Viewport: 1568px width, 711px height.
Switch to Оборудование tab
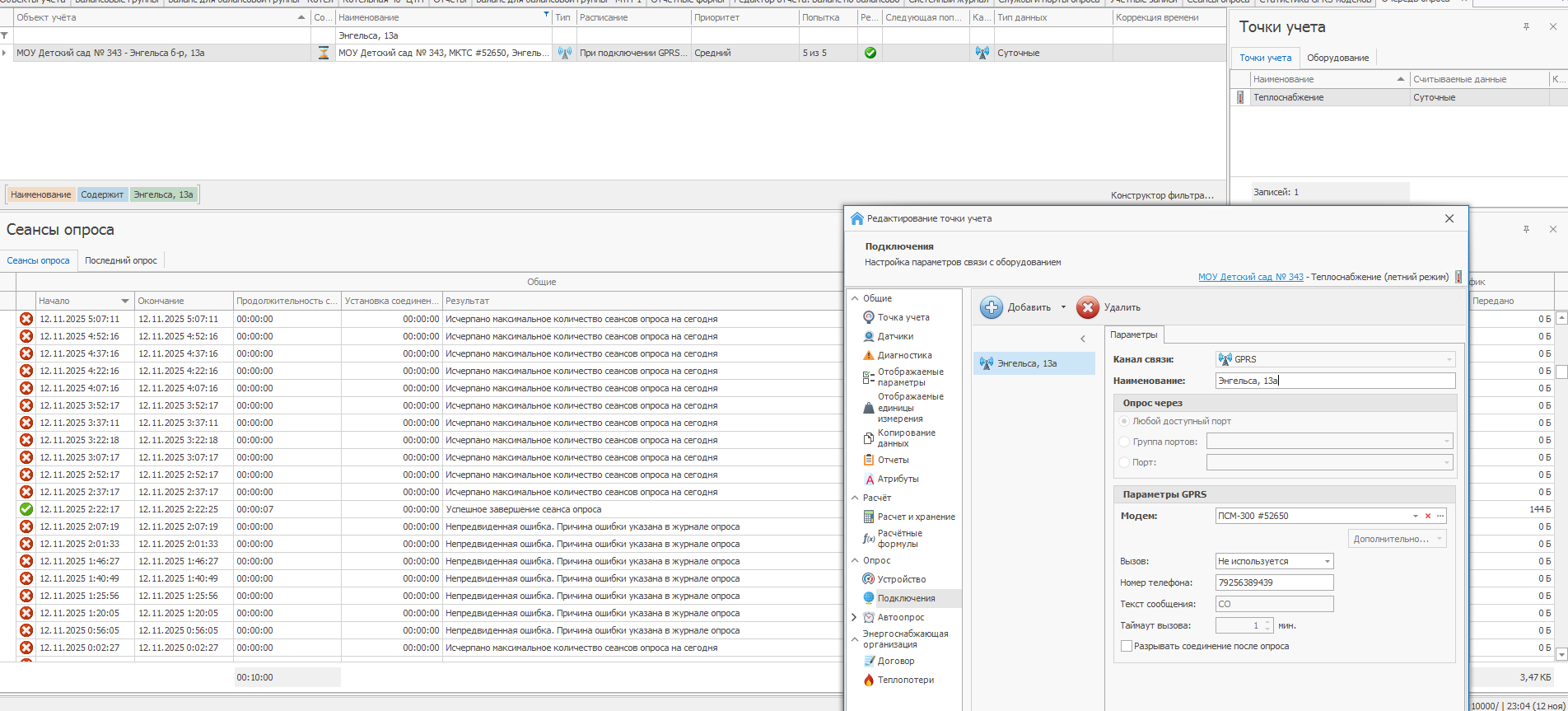point(1337,58)
